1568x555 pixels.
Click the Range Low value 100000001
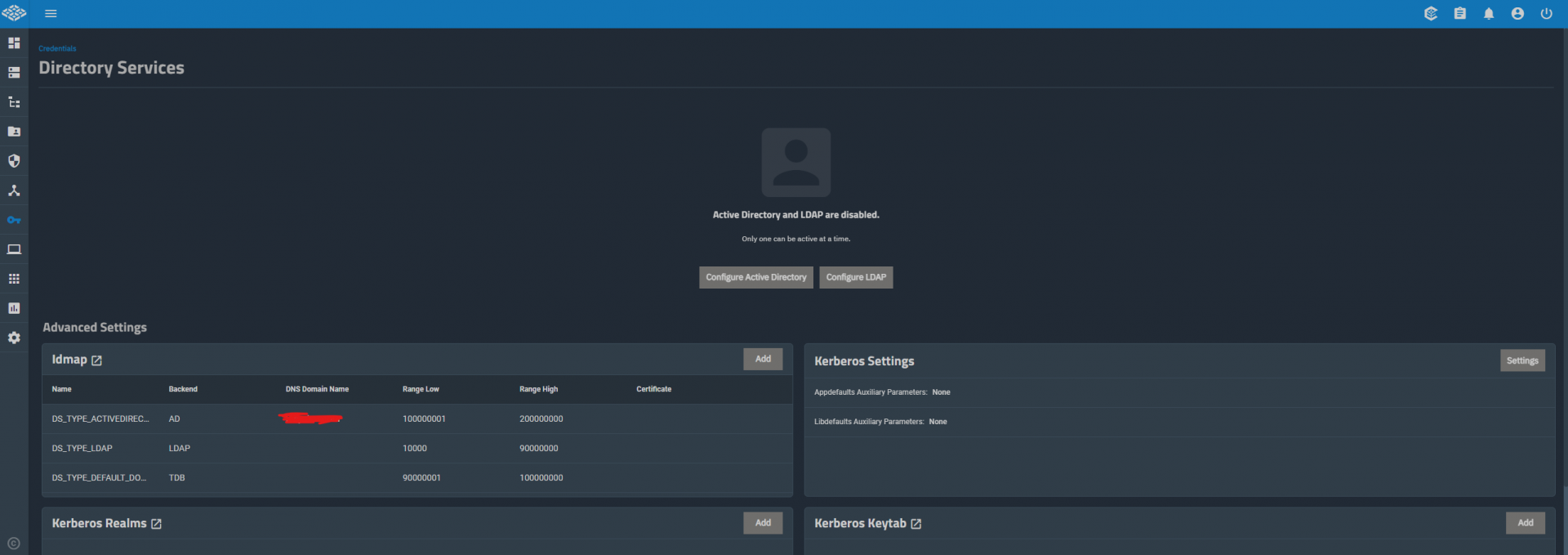click(x=424, y=418)
